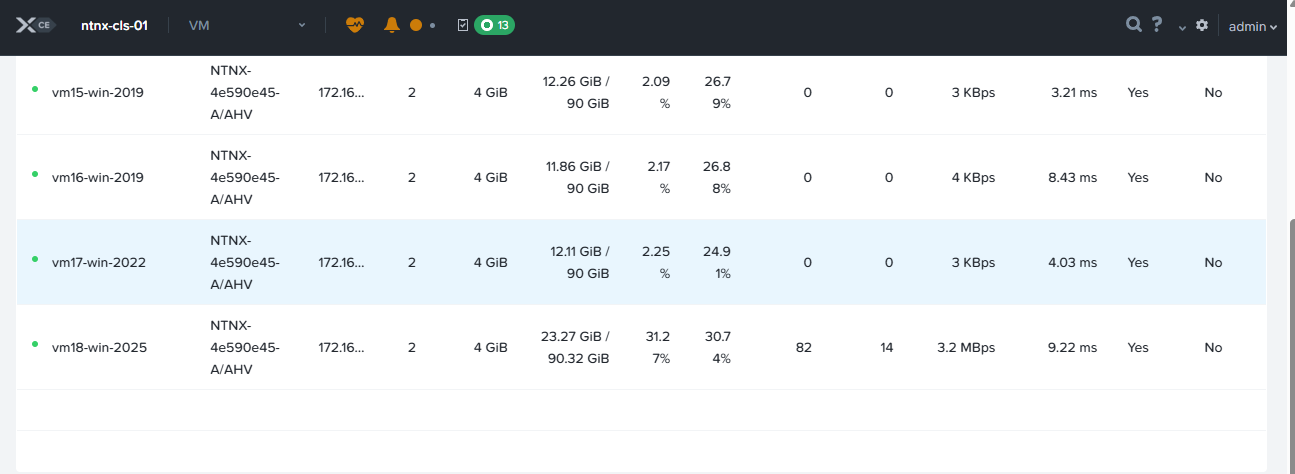Select vm17-win-2022 in the table
This screenshot has height=474, width=1295.
[x=99, y=263]
